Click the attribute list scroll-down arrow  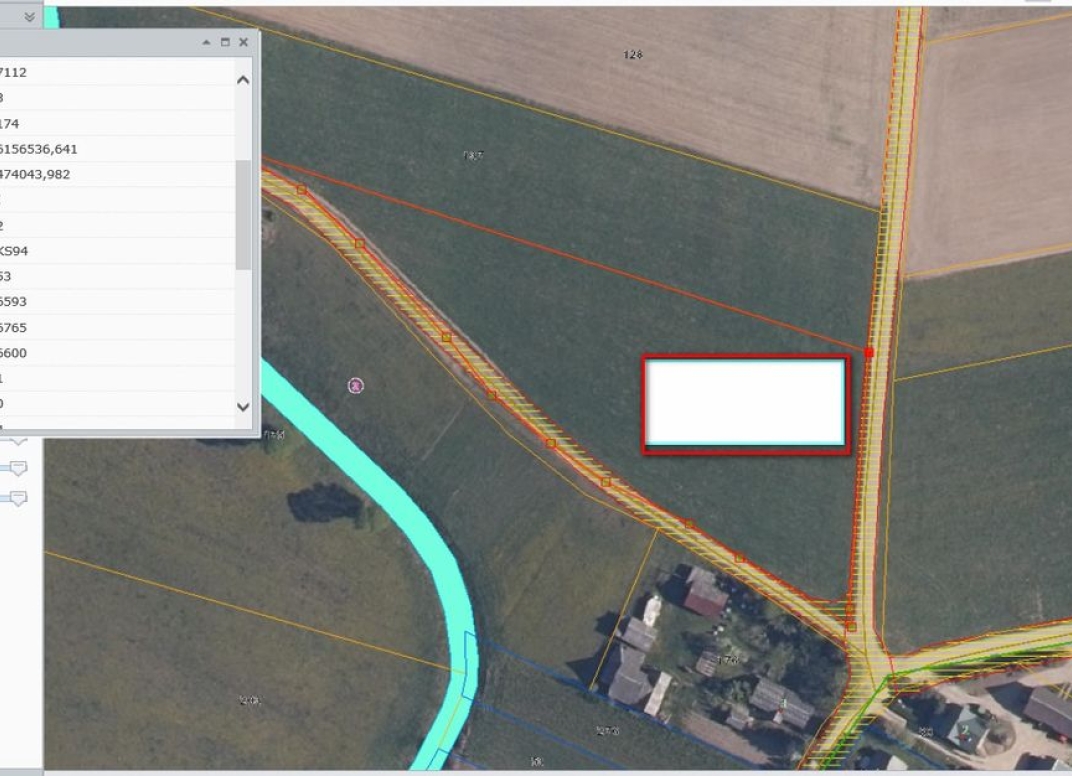pyautogui.click(x=243, y=407)
